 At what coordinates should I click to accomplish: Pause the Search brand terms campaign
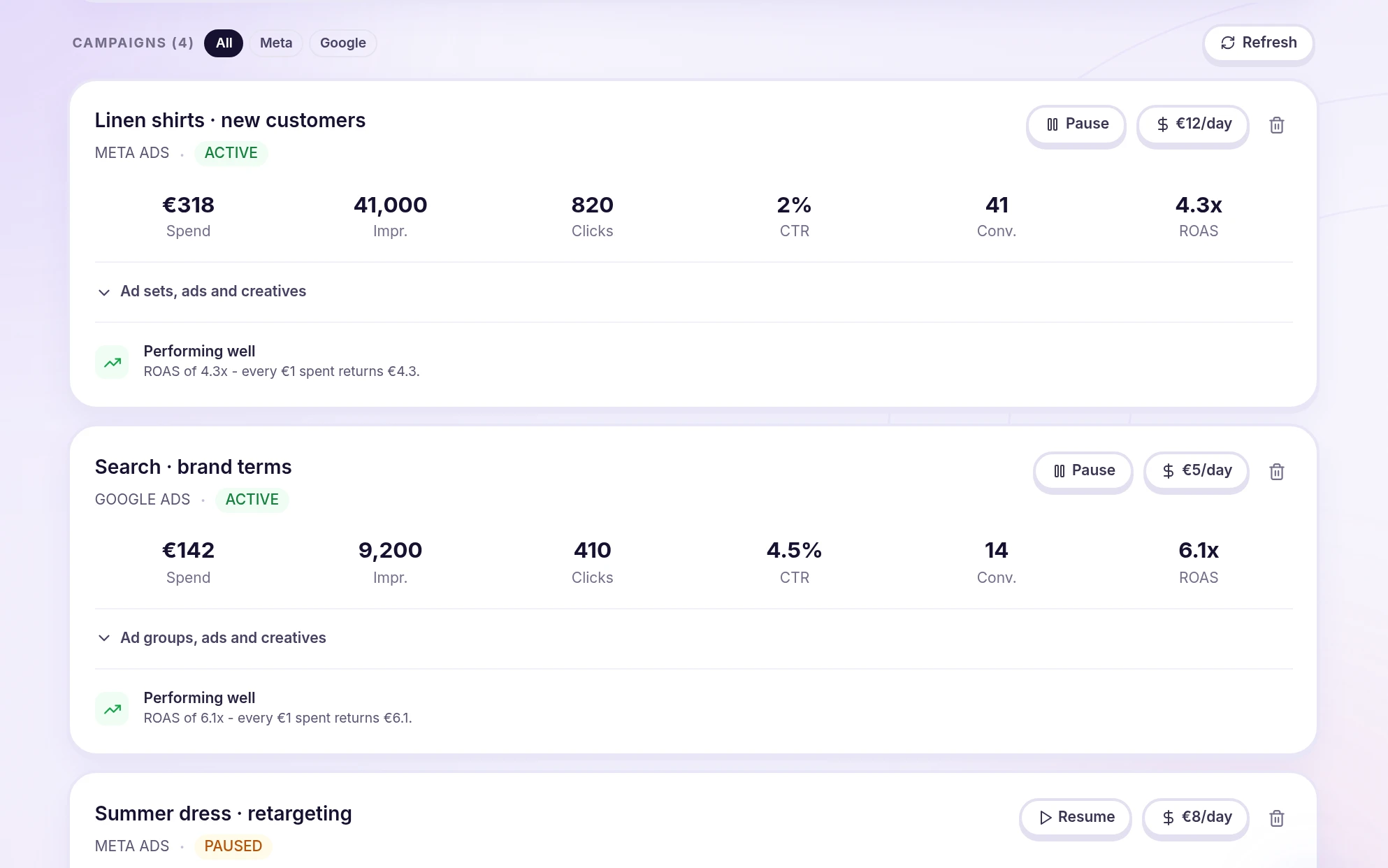(1083, 471)
